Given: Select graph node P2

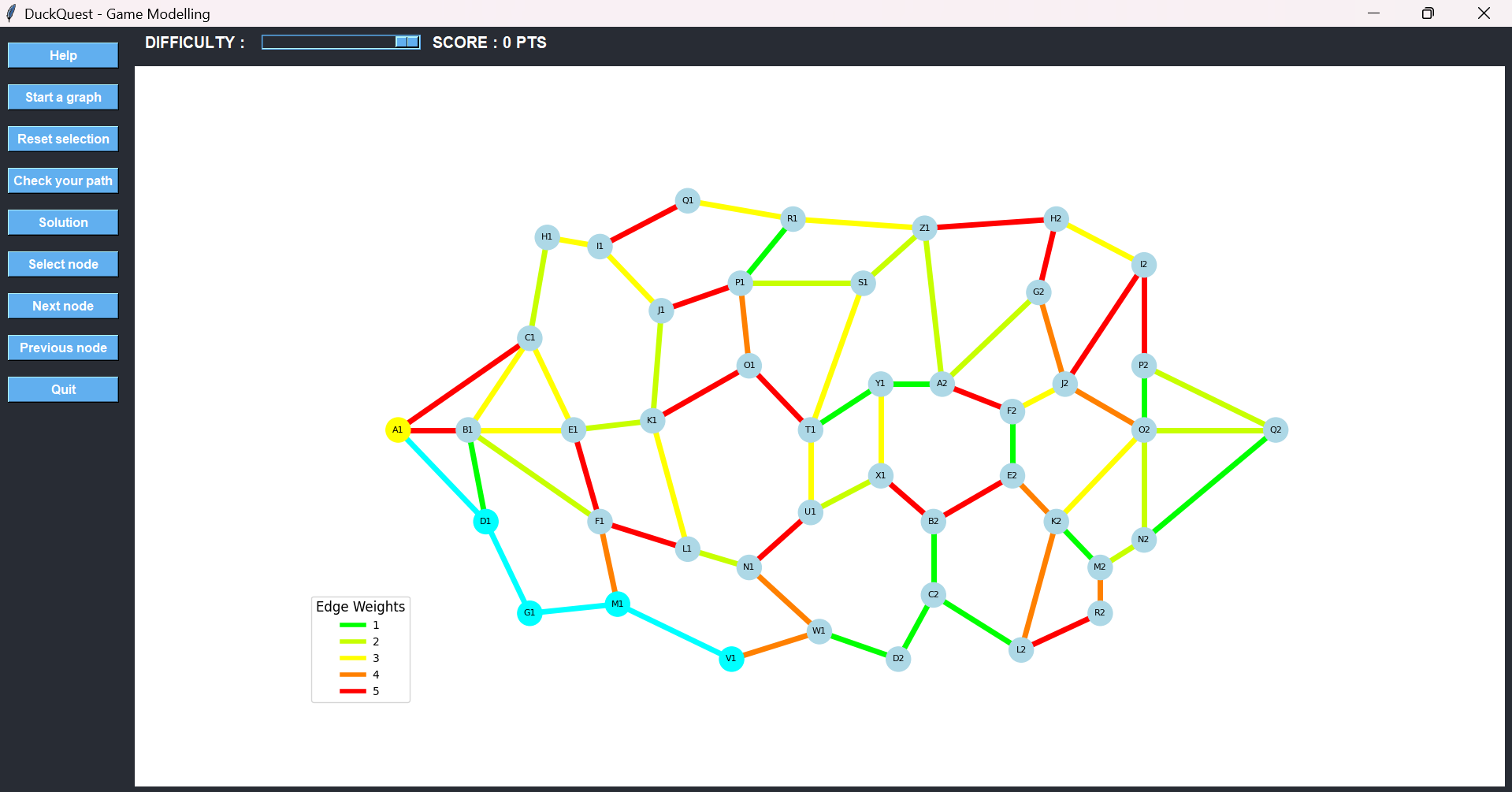Looking at the screenshot, I should click(1144, 365).
